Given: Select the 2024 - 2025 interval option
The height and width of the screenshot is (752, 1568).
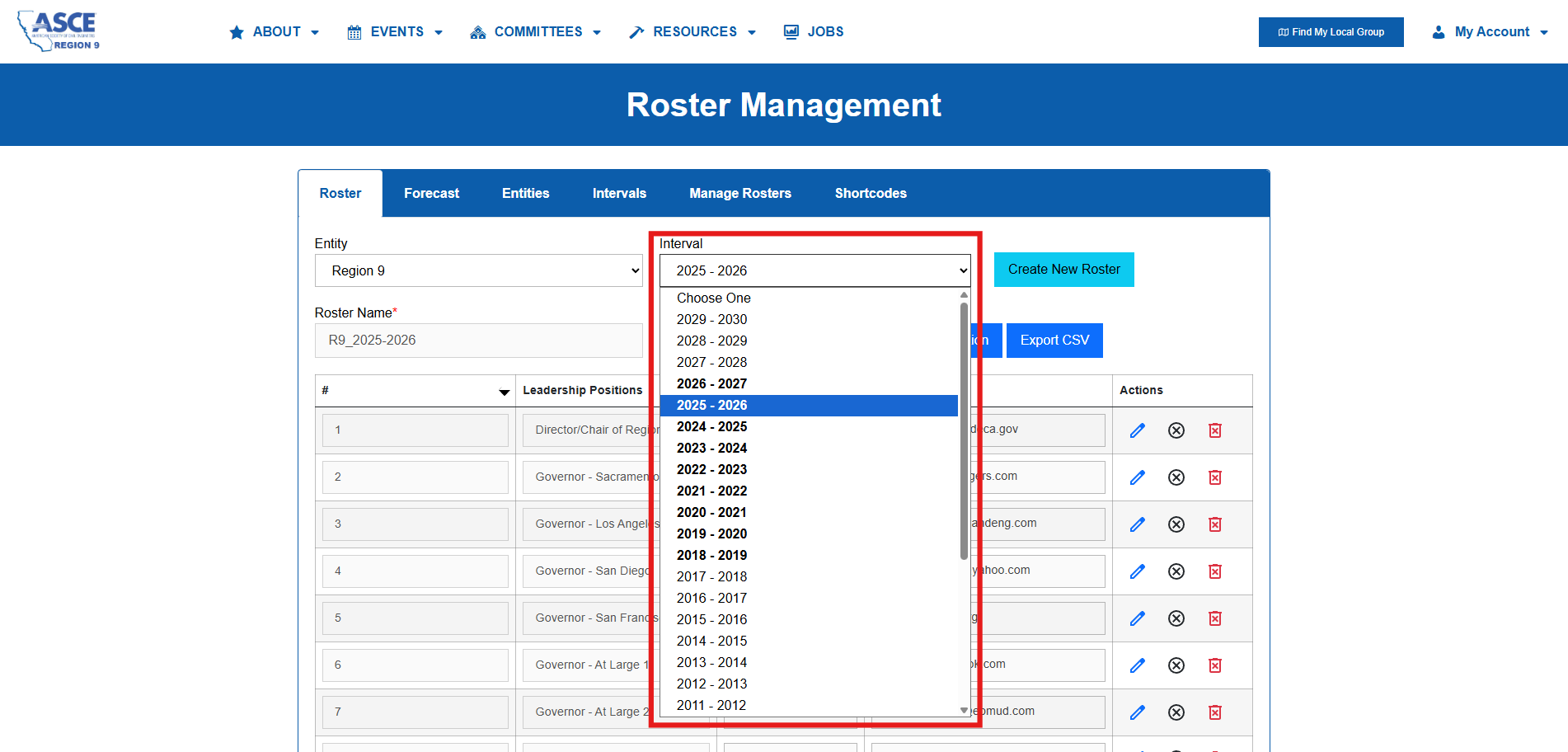Looking at the screenshot, I should click(x=809, y=426).
